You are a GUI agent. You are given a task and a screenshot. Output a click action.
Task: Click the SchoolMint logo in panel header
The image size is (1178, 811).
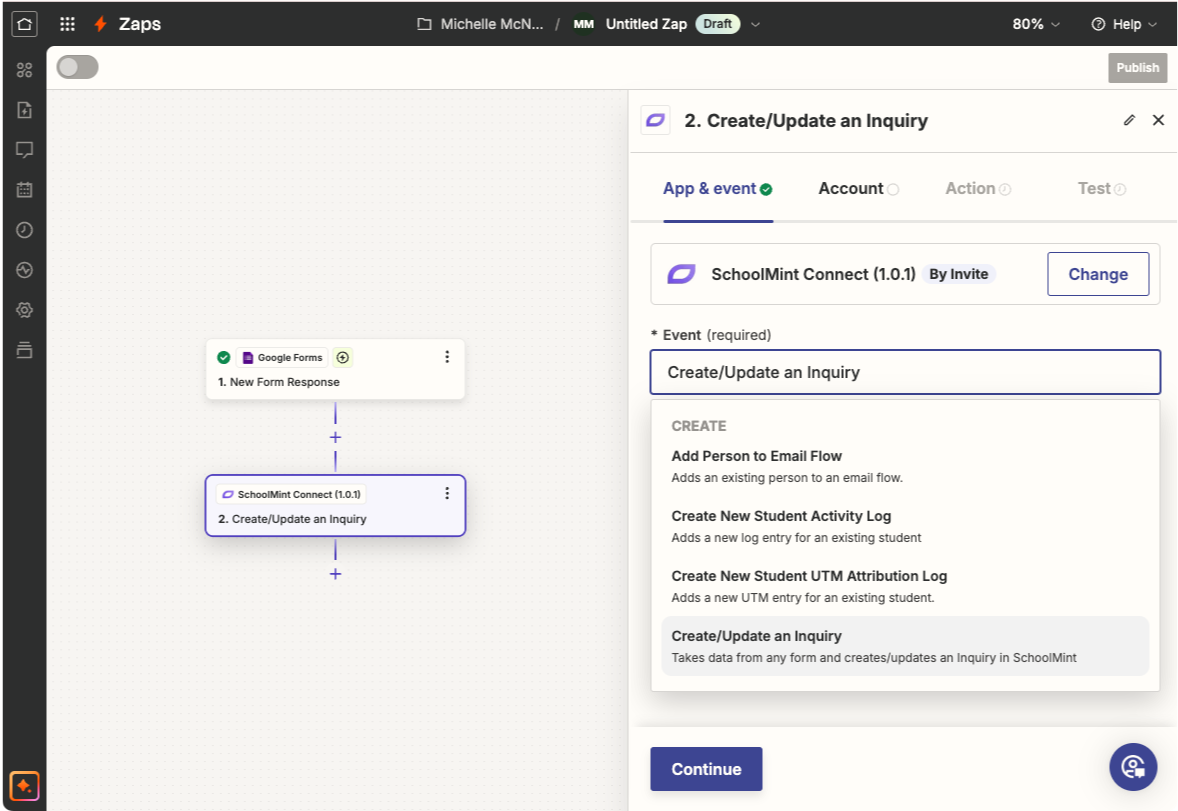pyautogui.click(x=655, y=120)
